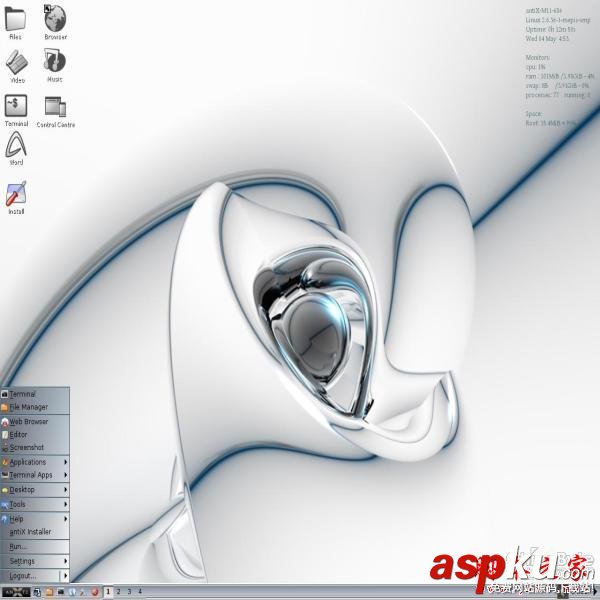Open the arrow beside Logout...
Screen dimensions: 600x600
[65, 576]
